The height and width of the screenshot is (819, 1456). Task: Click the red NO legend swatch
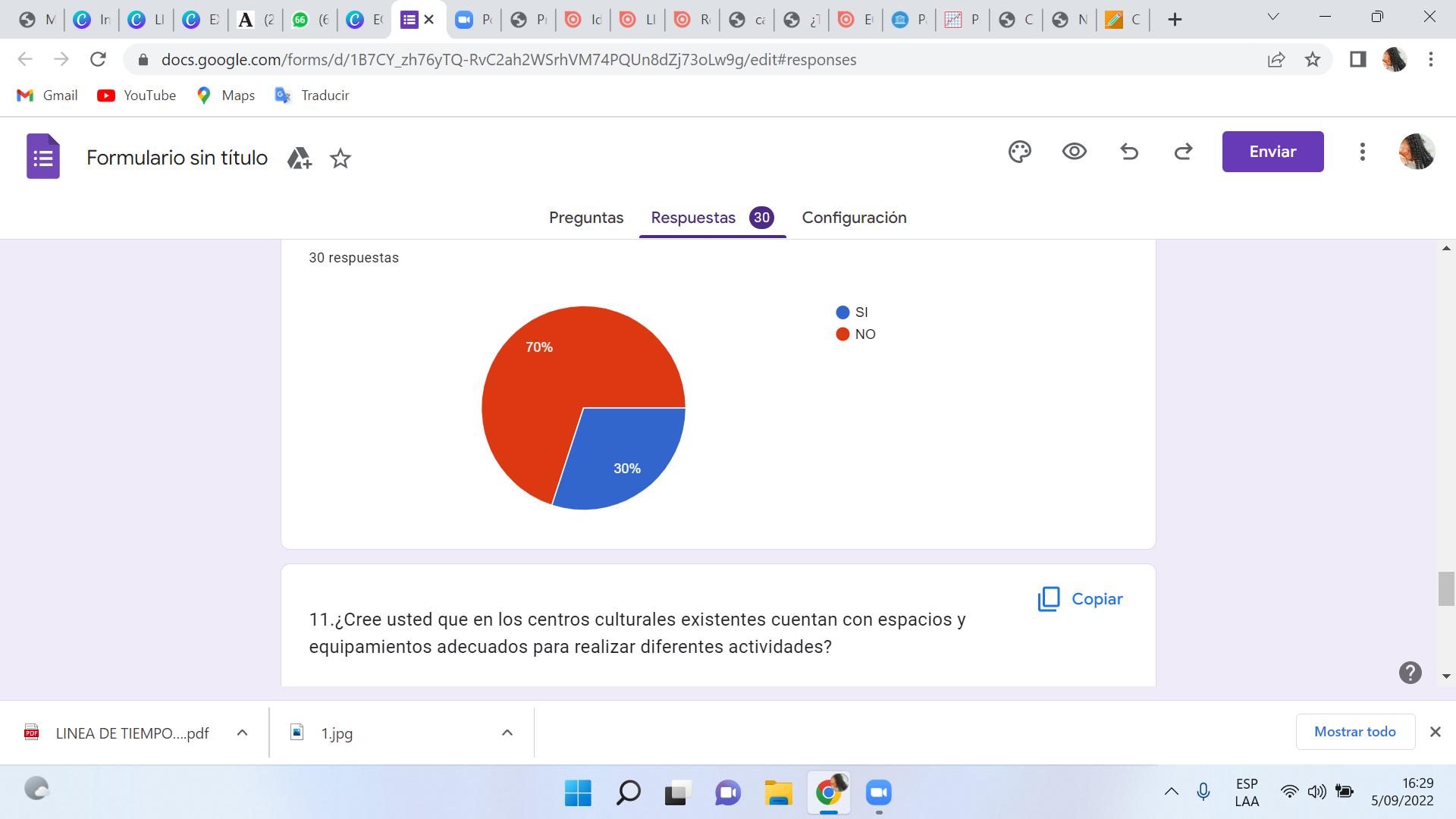pyautogui.click(x=842, y=334)
